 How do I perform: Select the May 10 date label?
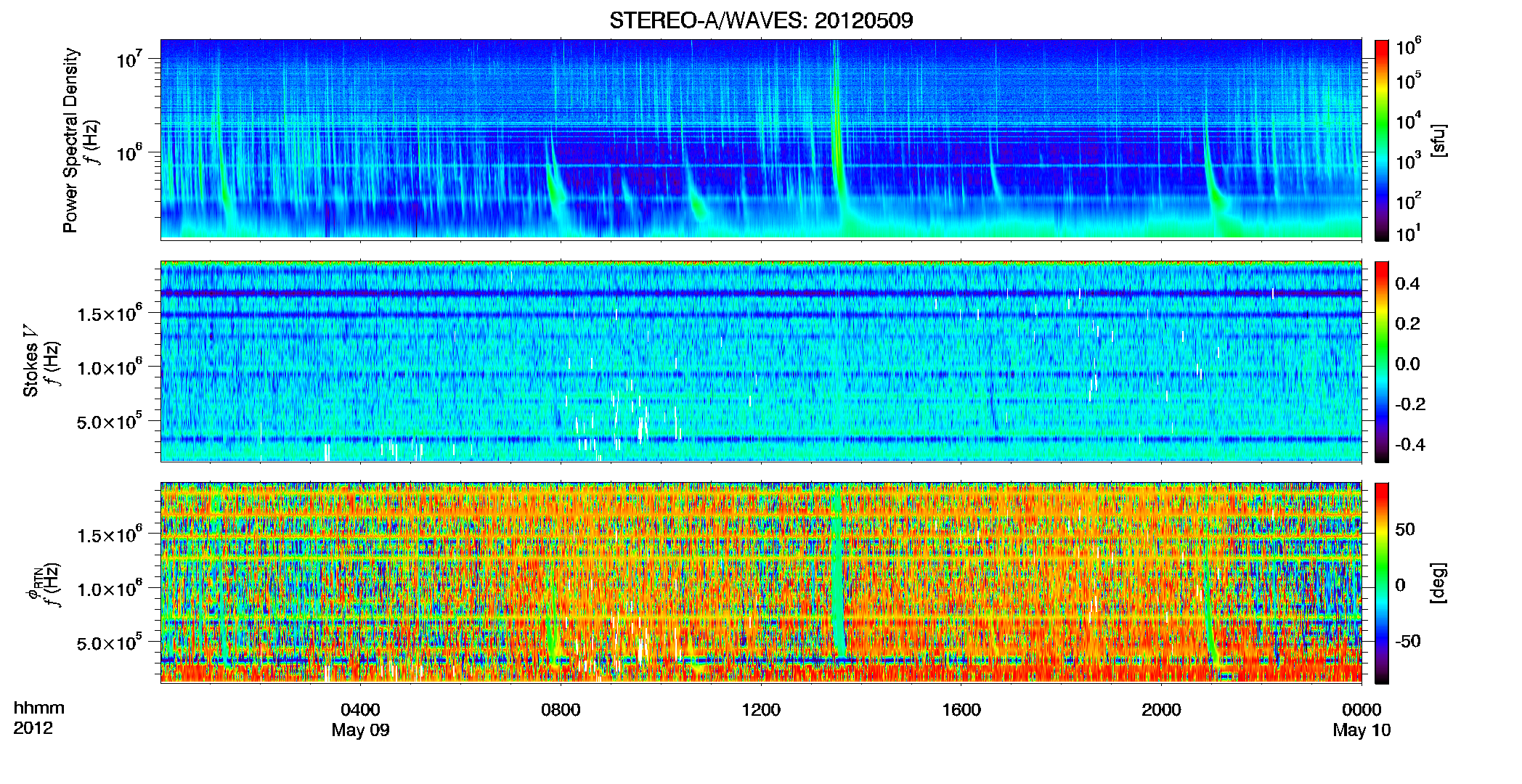point(1362,730)
